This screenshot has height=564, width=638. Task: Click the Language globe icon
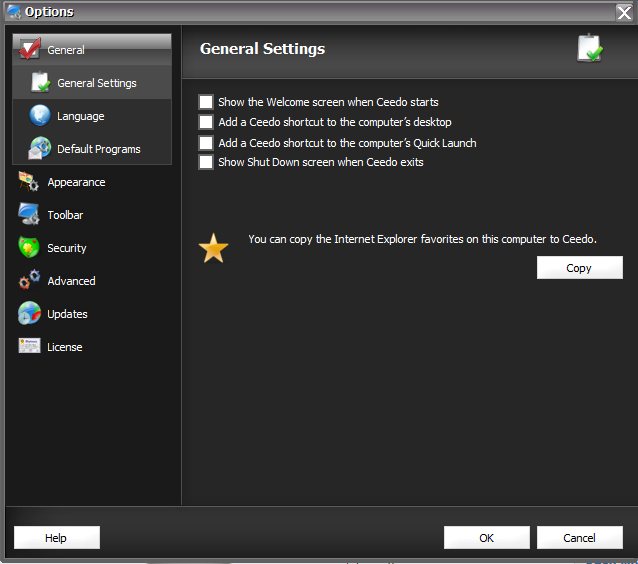coord(40,116)
